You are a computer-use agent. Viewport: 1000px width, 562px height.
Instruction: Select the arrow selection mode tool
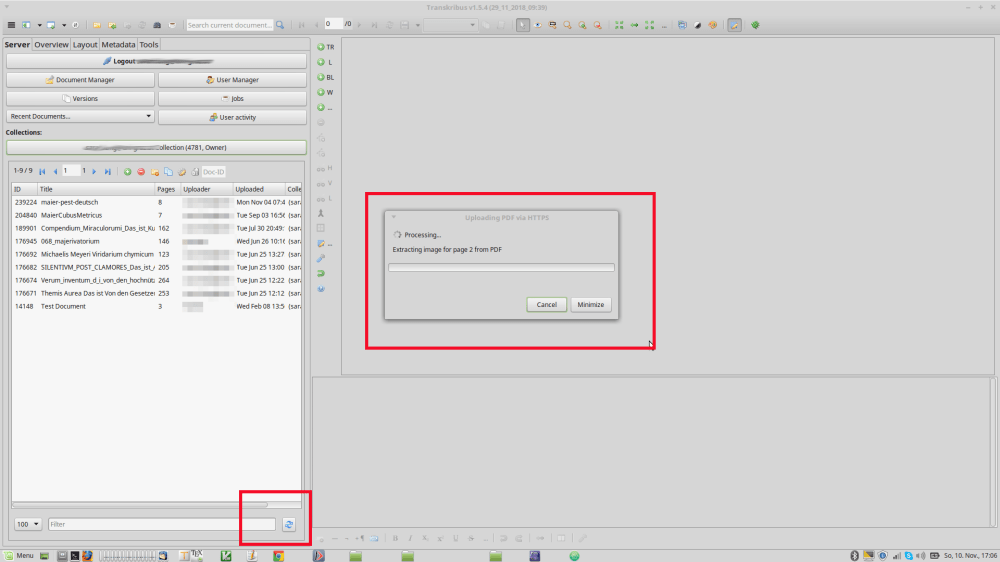point(522,25)
